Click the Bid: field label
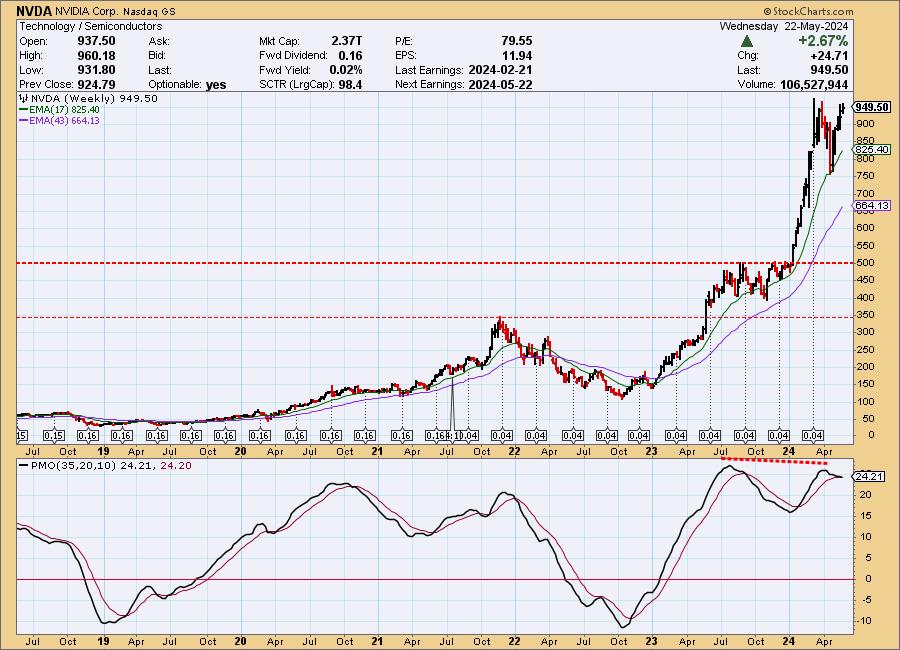 tap(157, 55)
